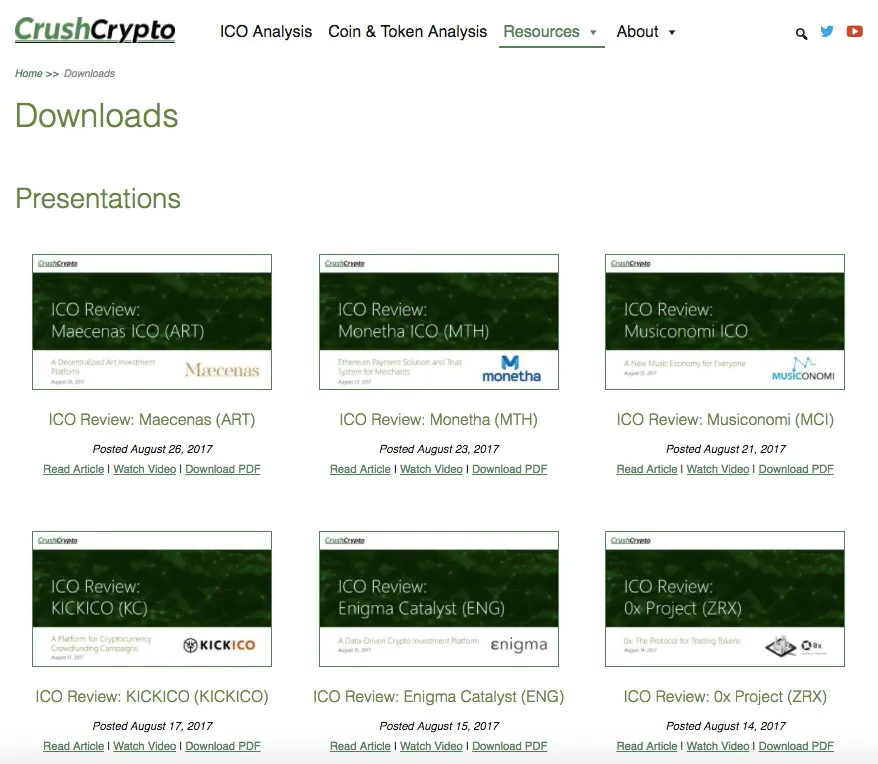Click the text Posted August 26, 2017
This screenshot has height=764, width=878.
click(152, 449)
